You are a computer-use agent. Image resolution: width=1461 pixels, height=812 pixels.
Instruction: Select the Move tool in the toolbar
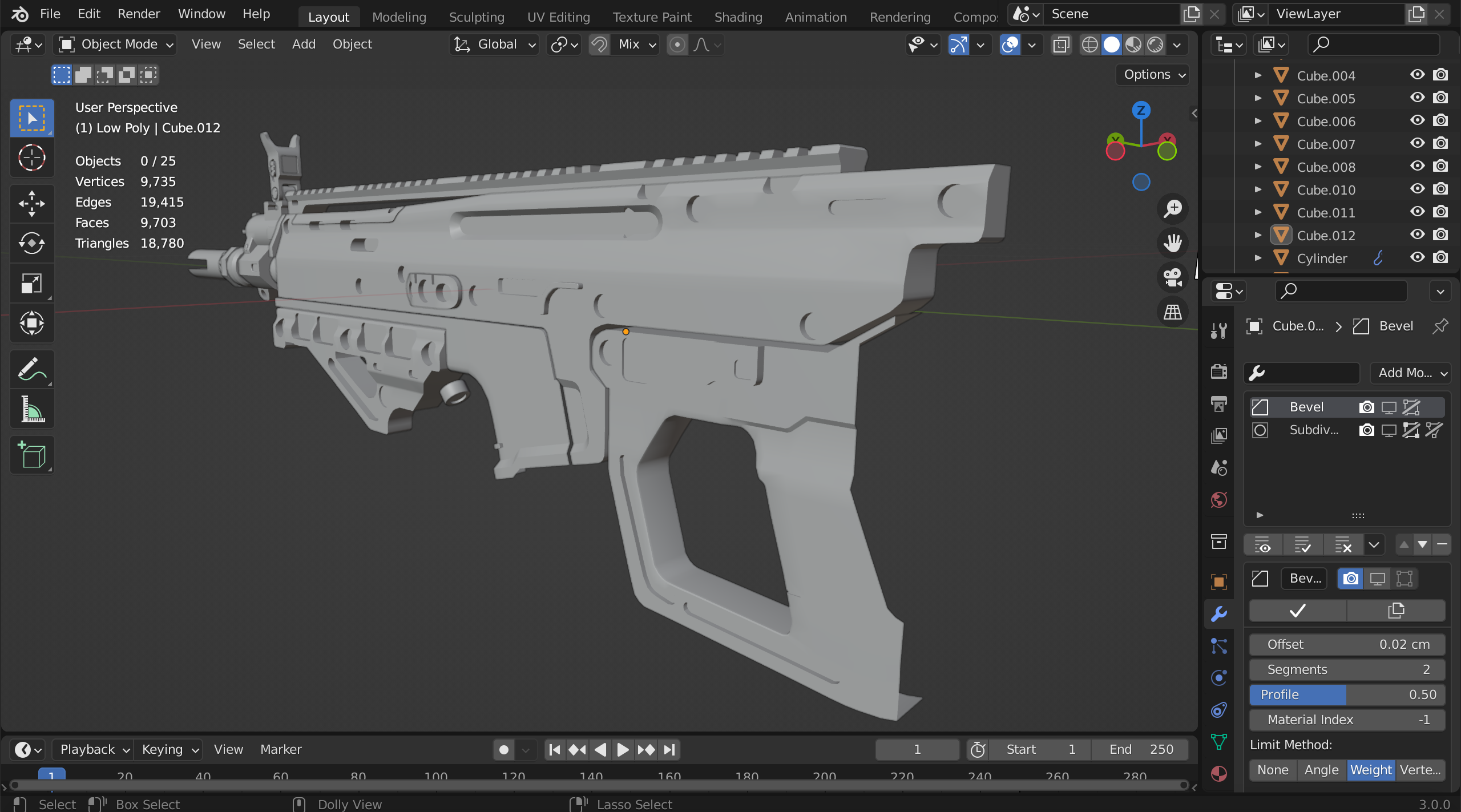(32, 204)
